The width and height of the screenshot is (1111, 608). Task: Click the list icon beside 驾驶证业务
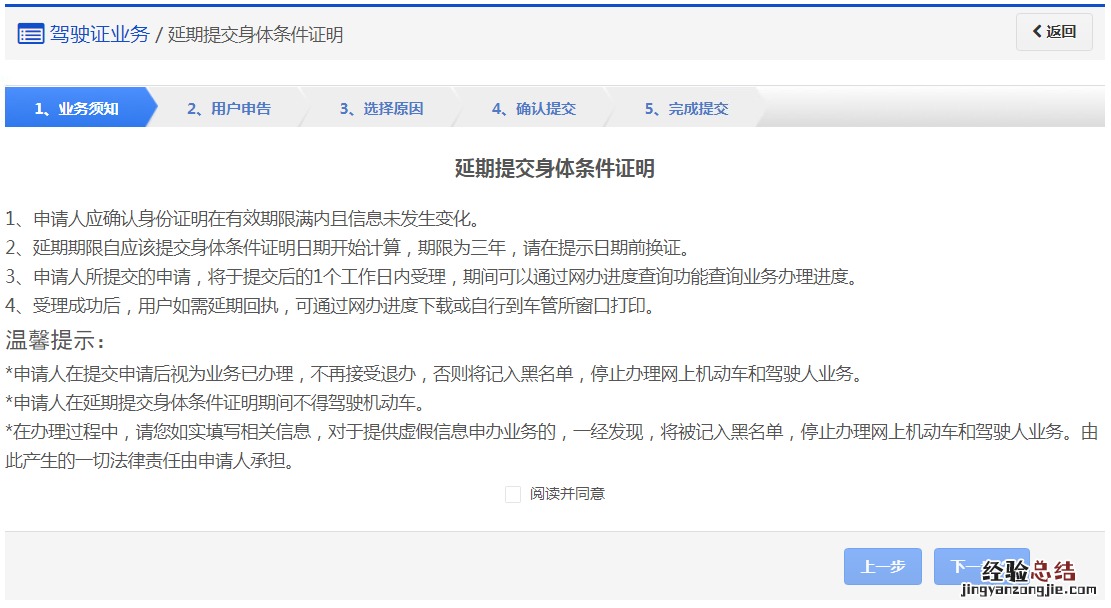pyautogui.click(x=31, y=35)
